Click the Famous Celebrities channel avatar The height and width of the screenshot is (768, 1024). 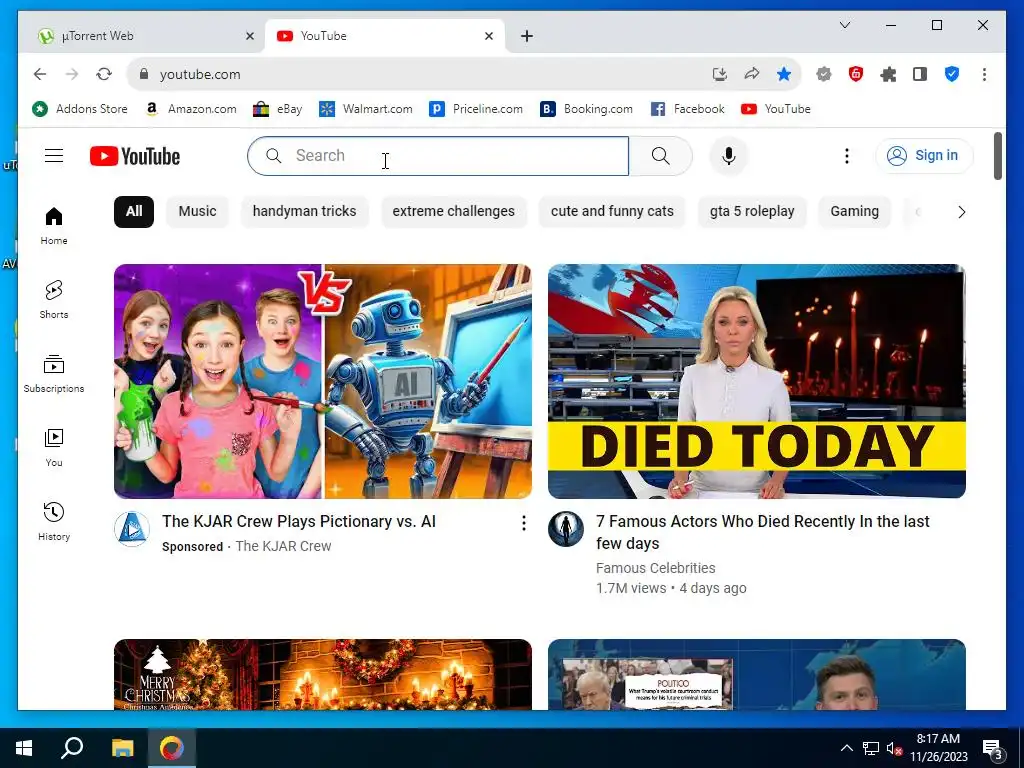566,529
